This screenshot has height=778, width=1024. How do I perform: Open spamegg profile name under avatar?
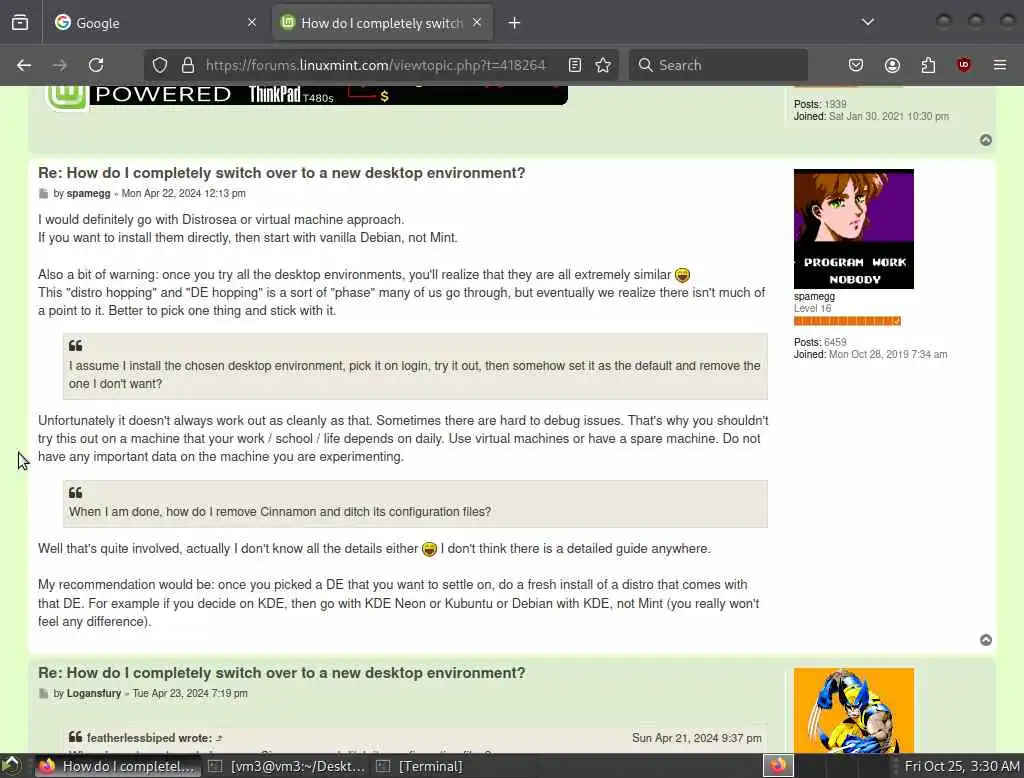814,297
